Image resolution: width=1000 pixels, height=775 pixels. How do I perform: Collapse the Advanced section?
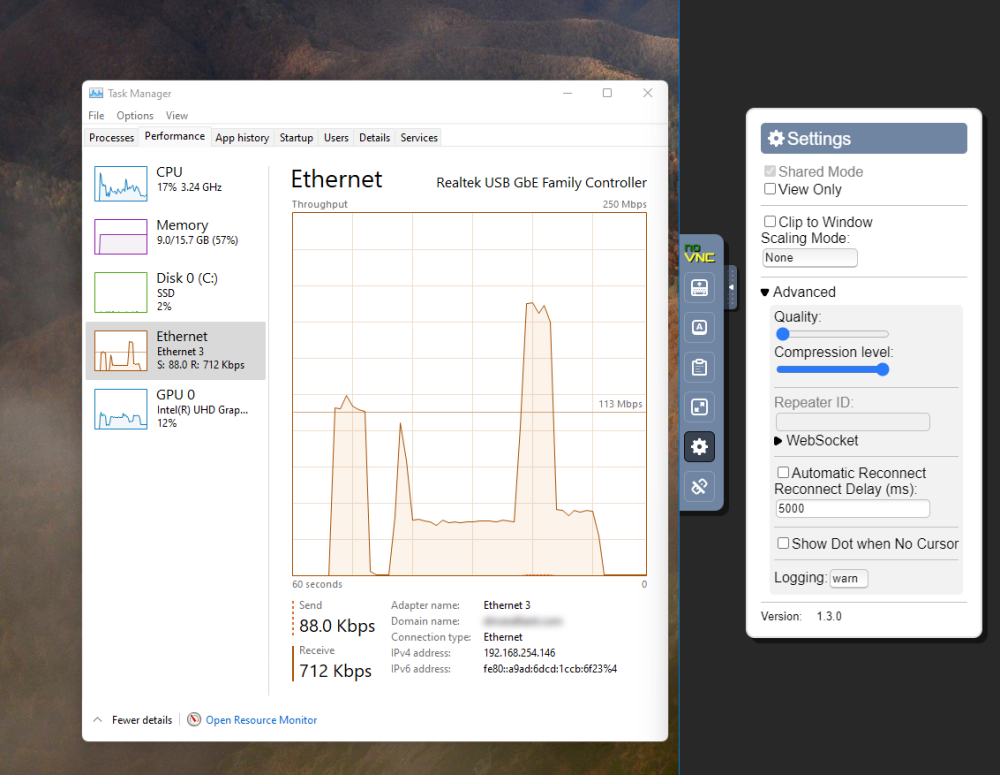pos(798,292)
